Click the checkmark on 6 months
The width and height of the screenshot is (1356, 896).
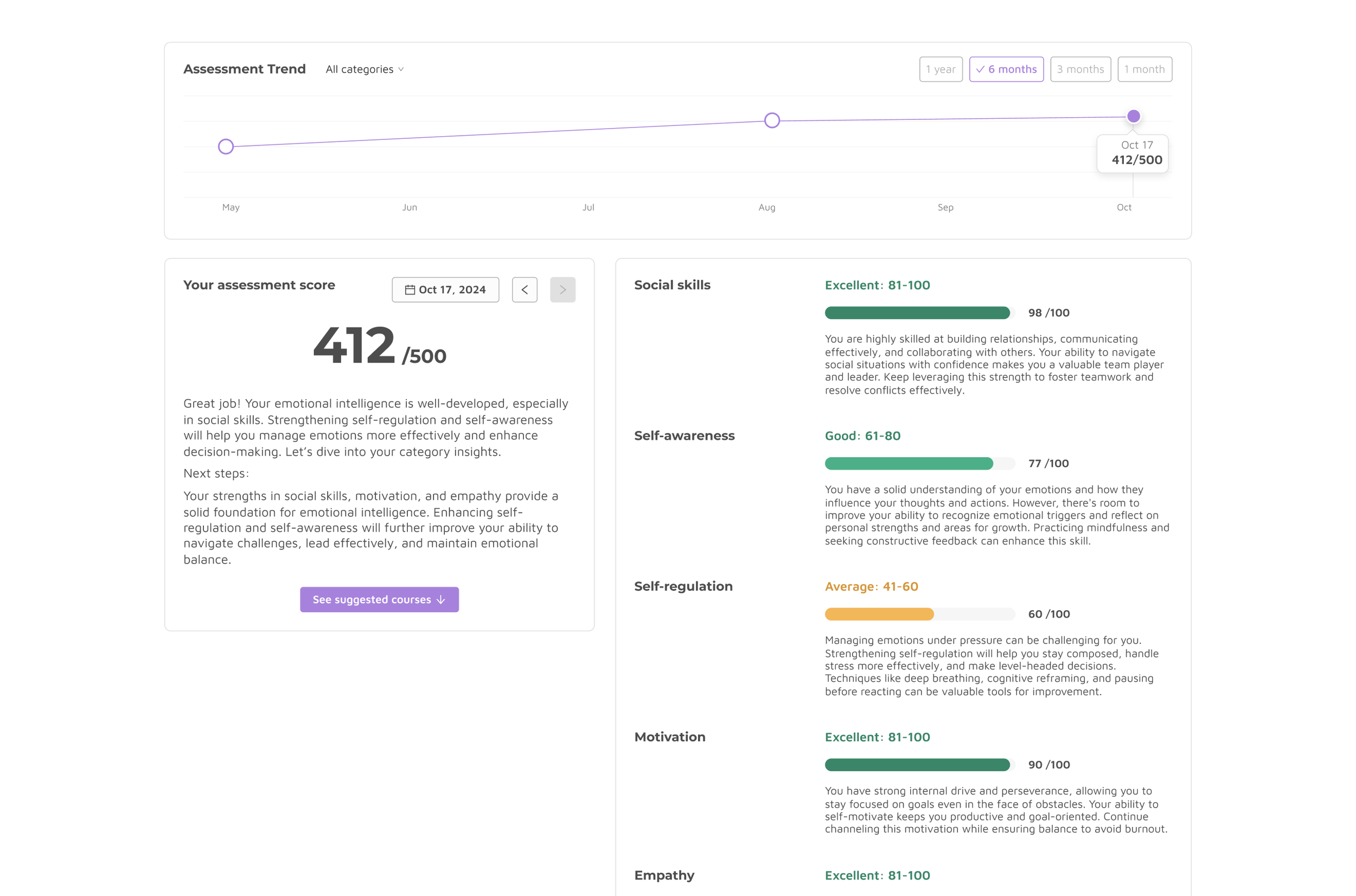pos(980,69)
